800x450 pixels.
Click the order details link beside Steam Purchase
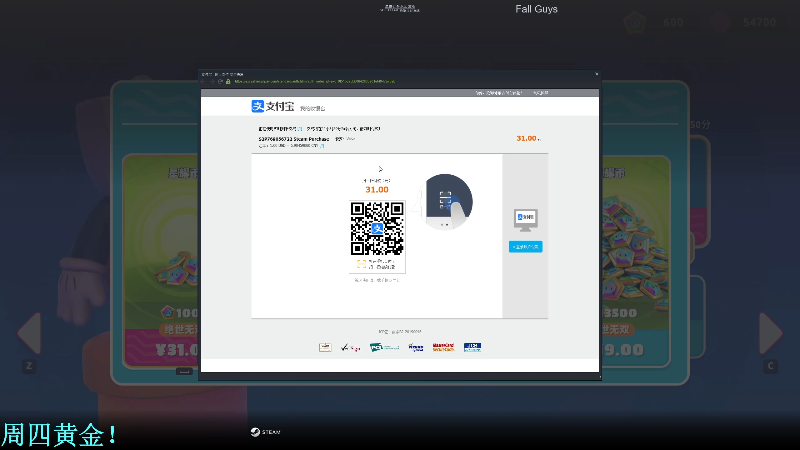[345, 139]
